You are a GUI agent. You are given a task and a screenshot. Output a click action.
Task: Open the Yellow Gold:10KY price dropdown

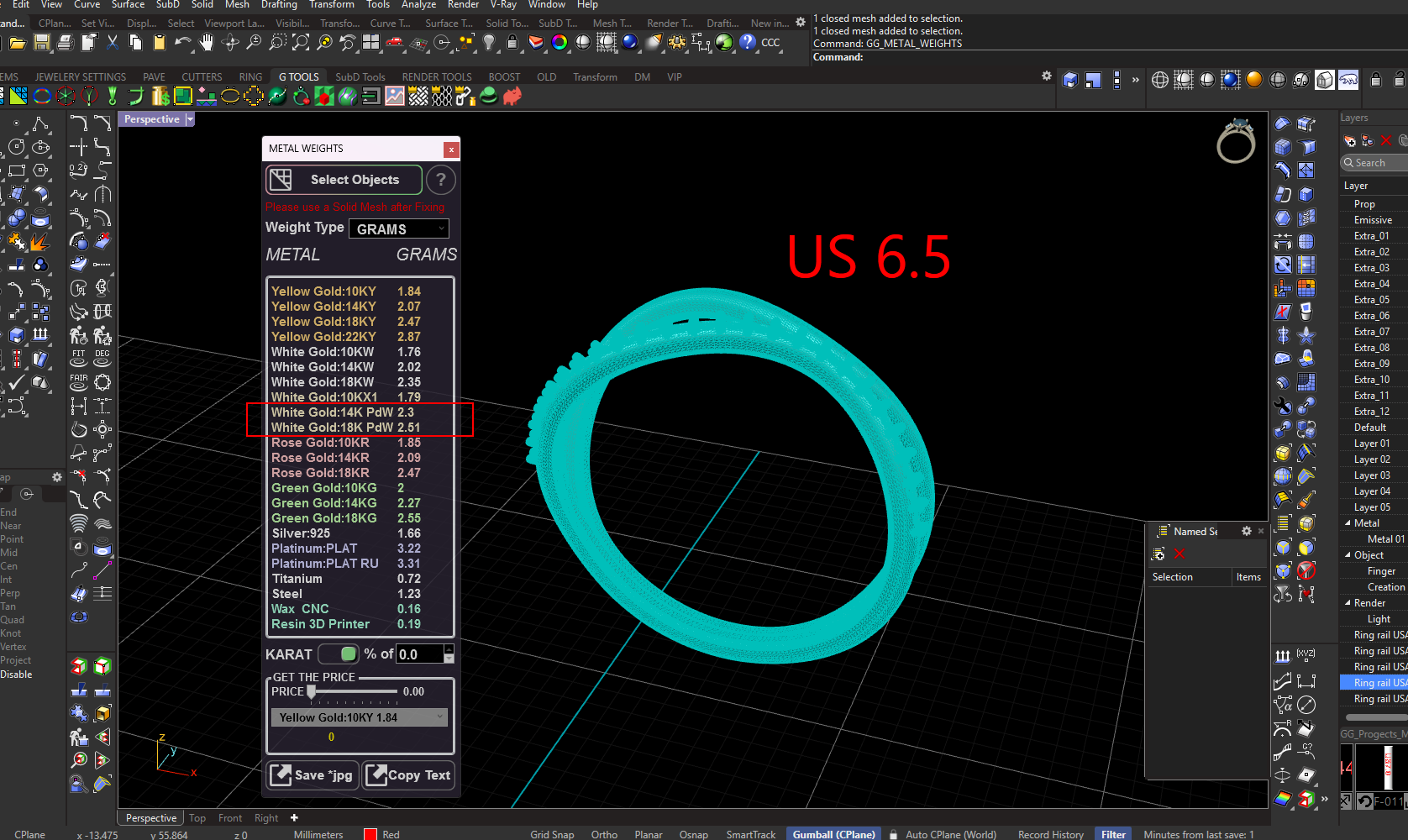coord(359,717)
